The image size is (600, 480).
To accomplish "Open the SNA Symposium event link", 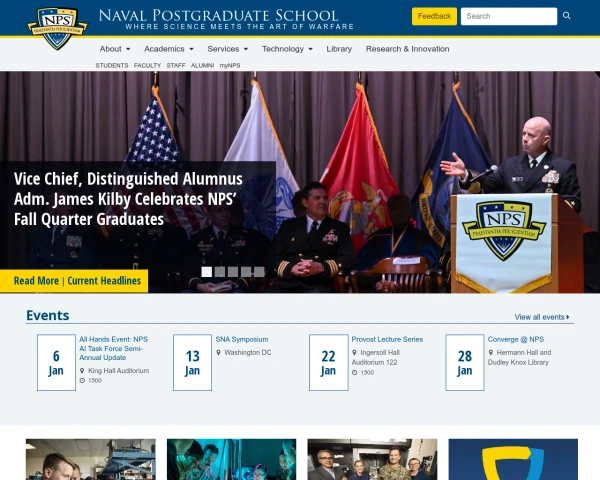I will (242, 339).
